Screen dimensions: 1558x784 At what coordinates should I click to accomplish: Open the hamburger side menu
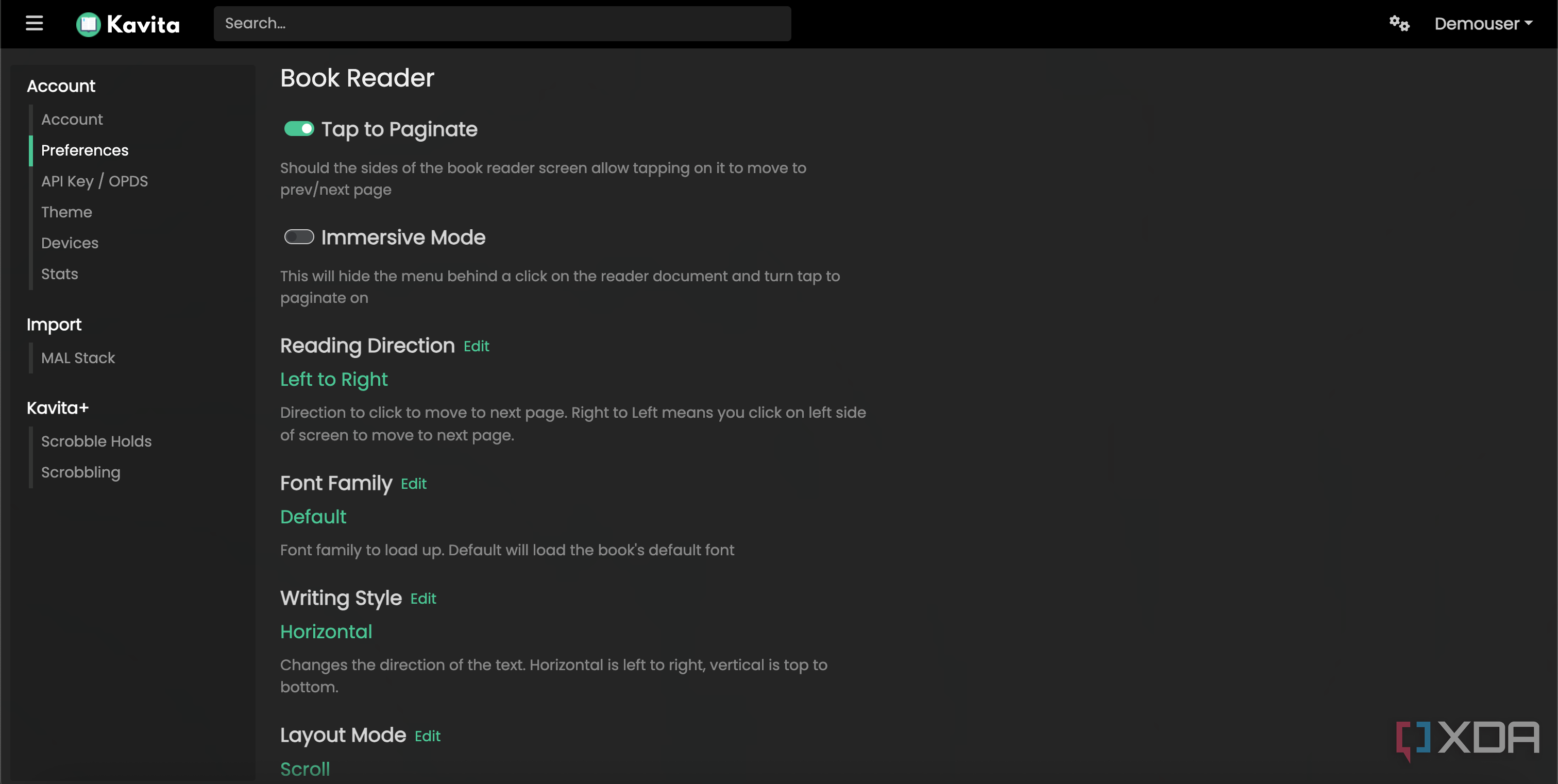click(x=35, y=24)
